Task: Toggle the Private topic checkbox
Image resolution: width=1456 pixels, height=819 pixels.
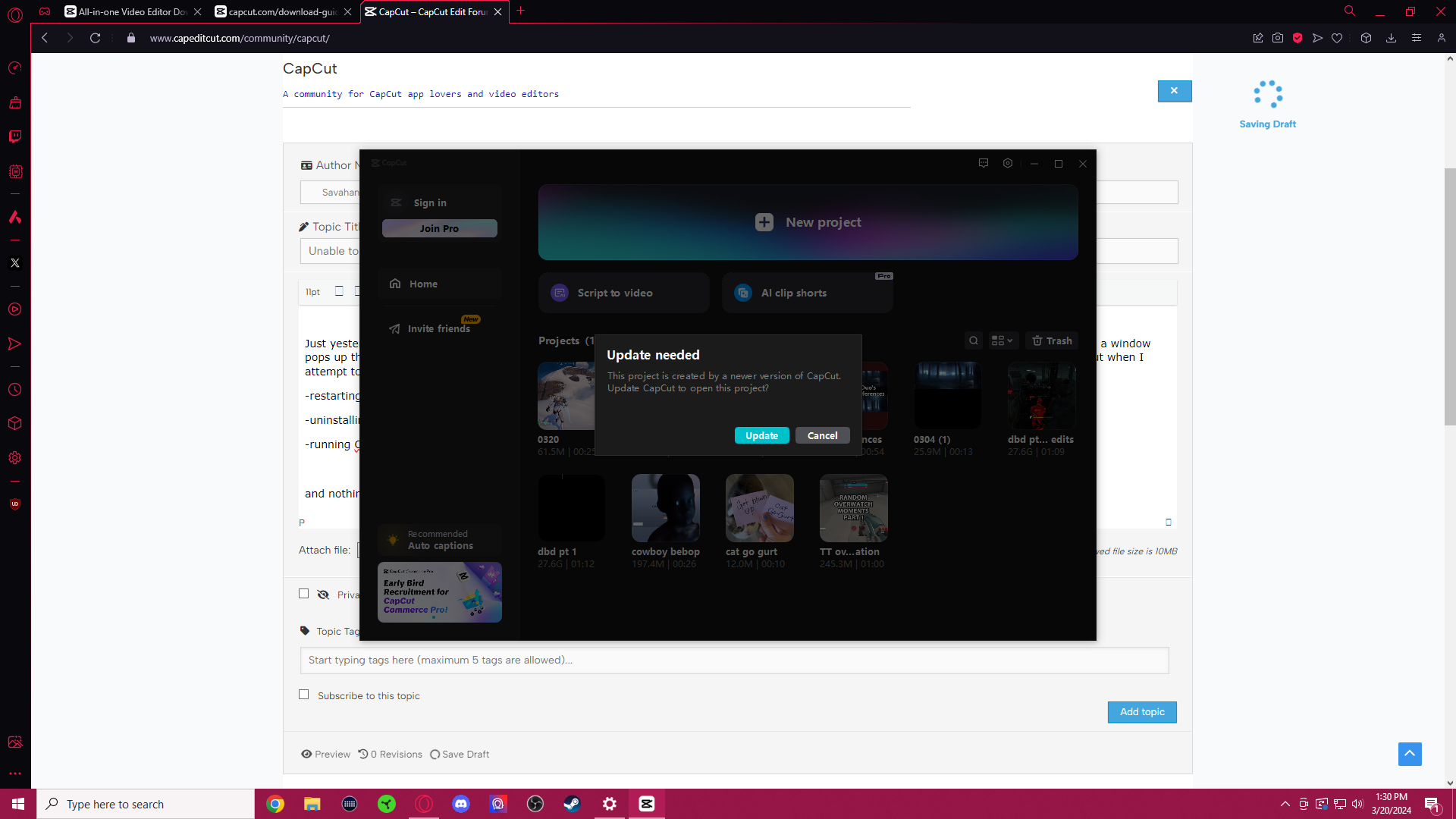Action: tap(304, 594)
